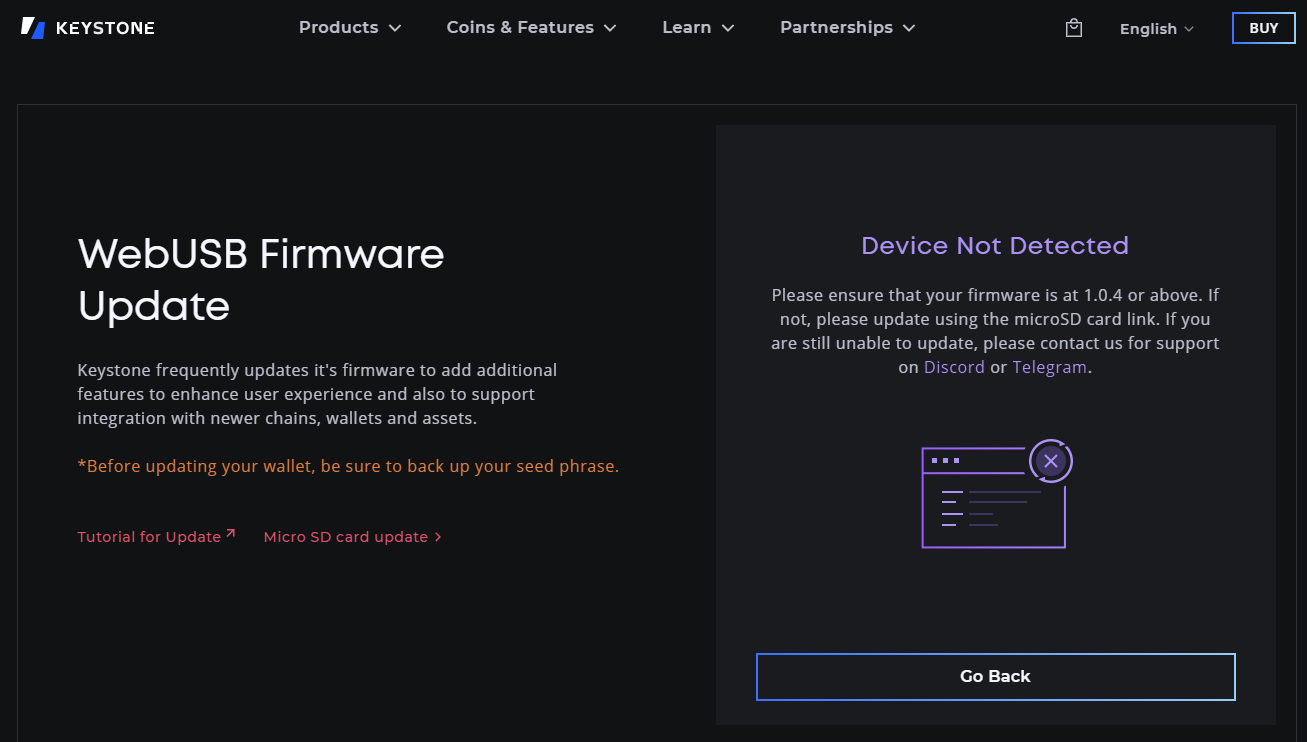This screenshot has height=742, width=1307.
Task: Click the BUY button
Action: [1264, 28]
